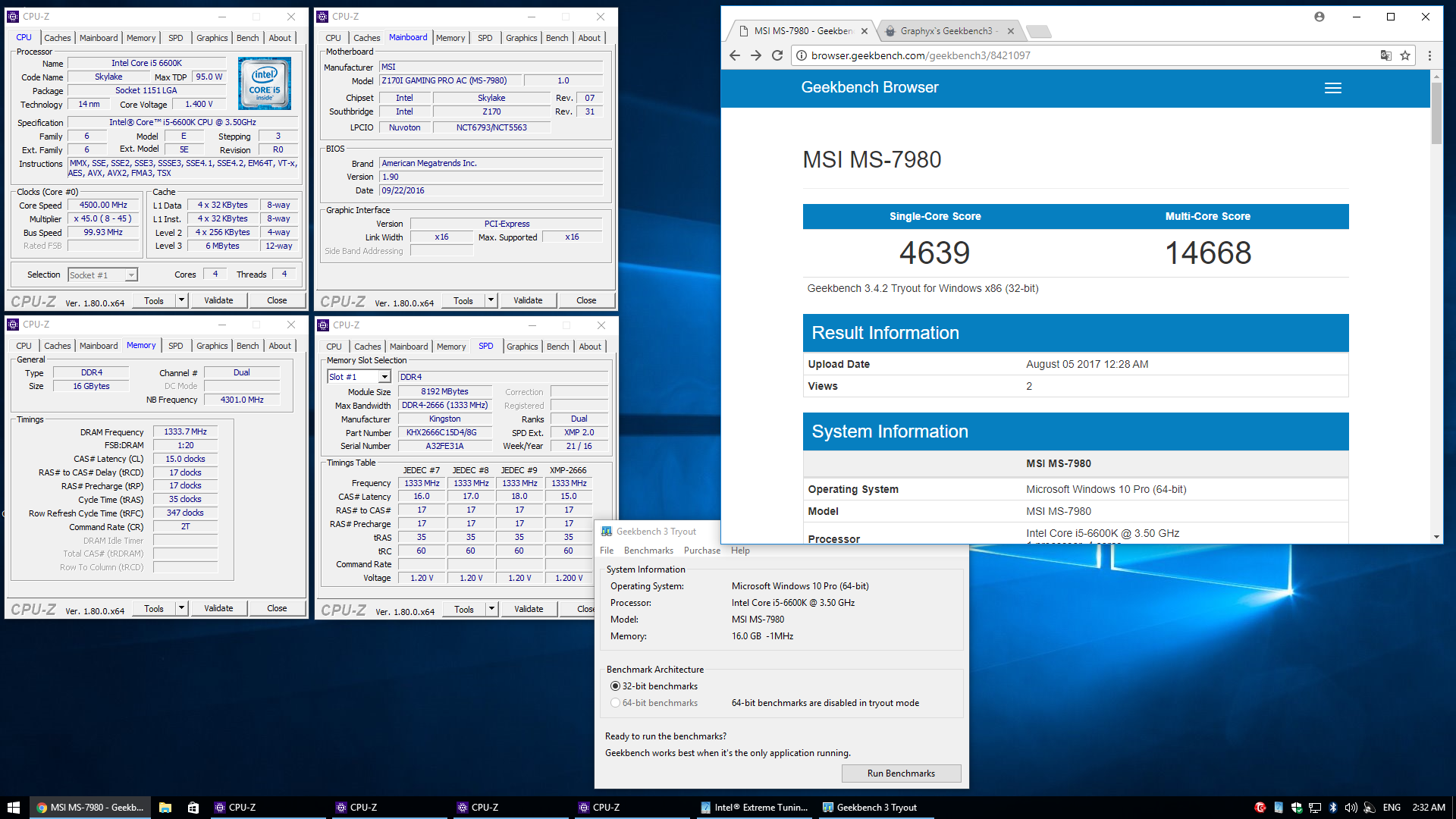
Task: Click Run Benchmarks button
Action: 901,773
